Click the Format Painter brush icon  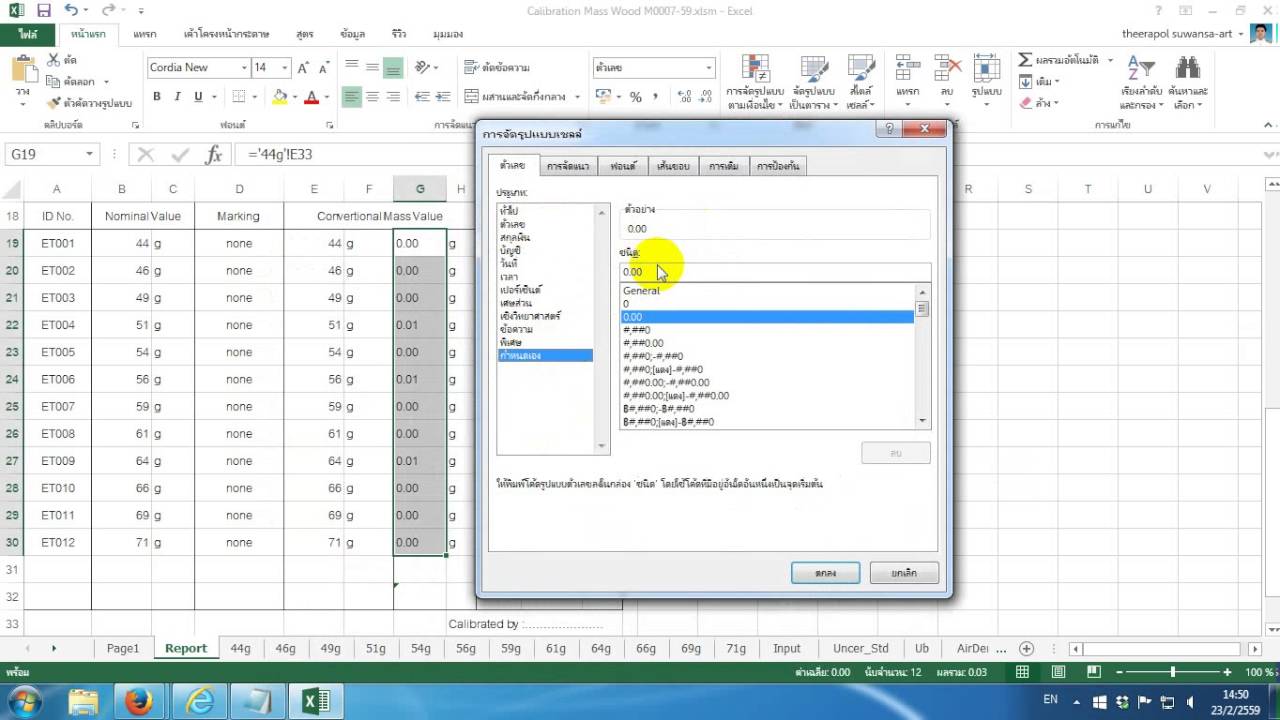coord(53,103)
